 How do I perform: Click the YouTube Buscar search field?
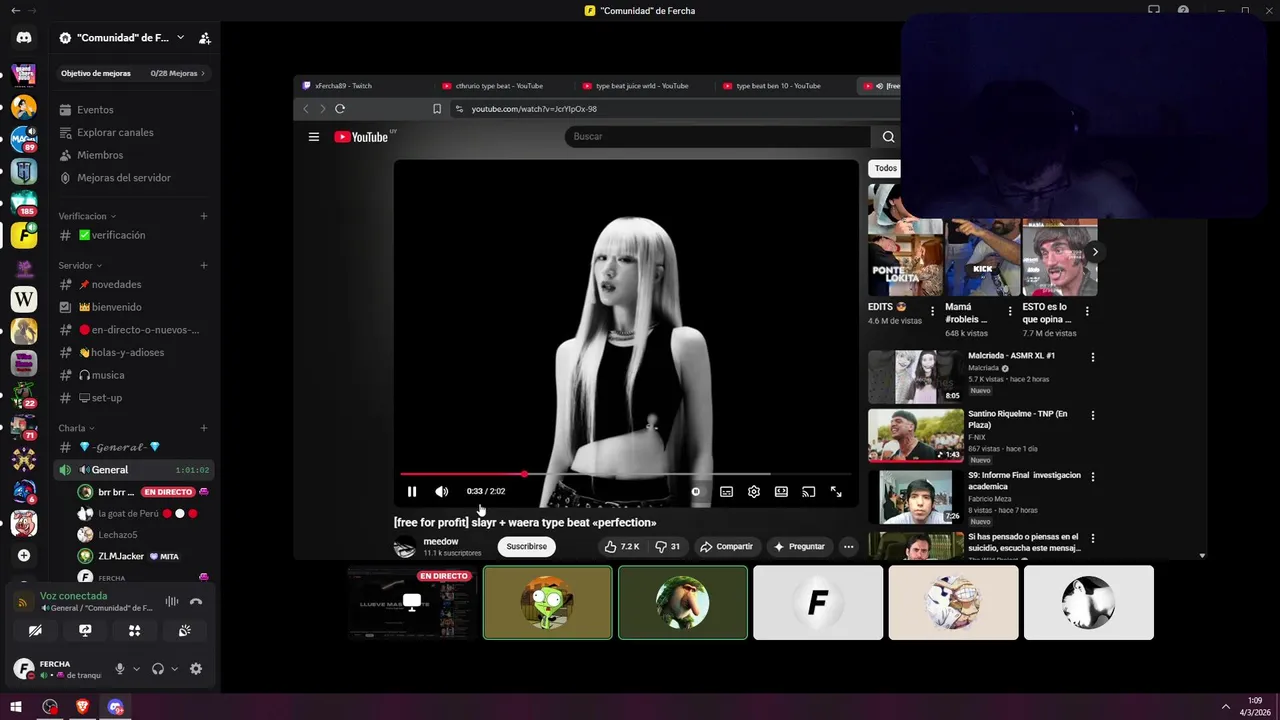pyautogui.click(x=717, y=137)
